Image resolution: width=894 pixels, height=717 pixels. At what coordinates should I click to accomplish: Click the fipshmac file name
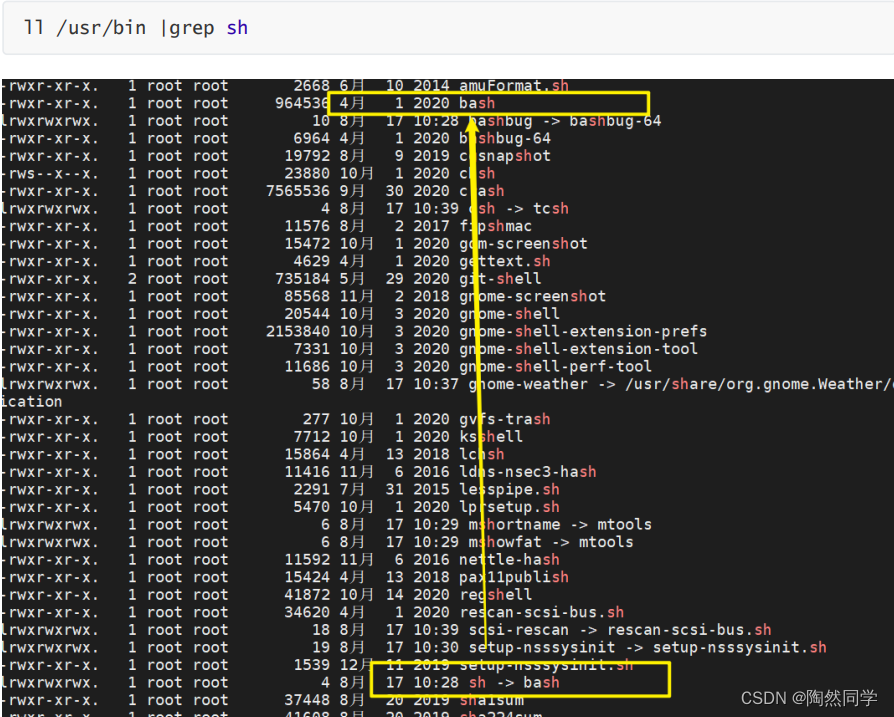(x=495, y=226)
